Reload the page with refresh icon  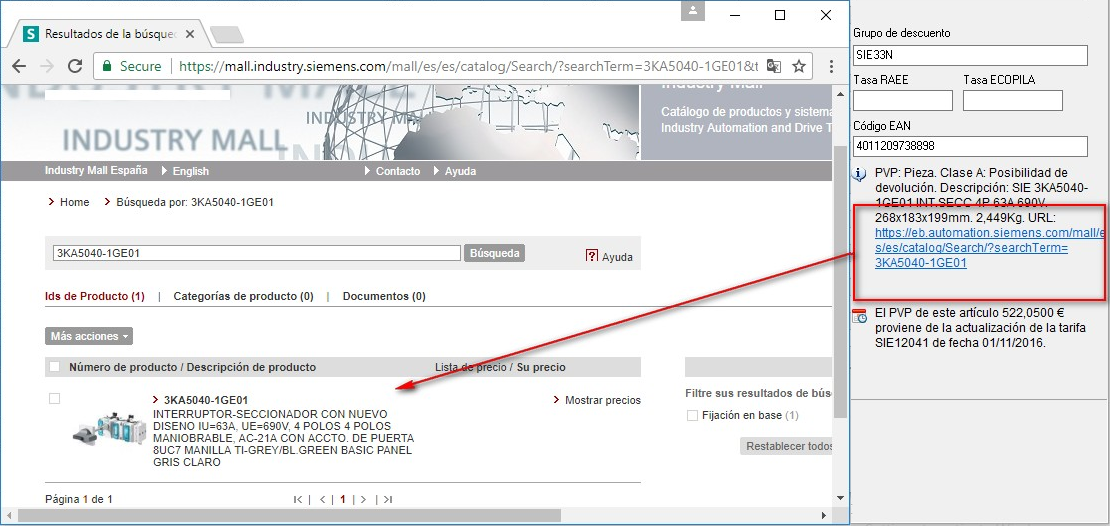(74, 66)
